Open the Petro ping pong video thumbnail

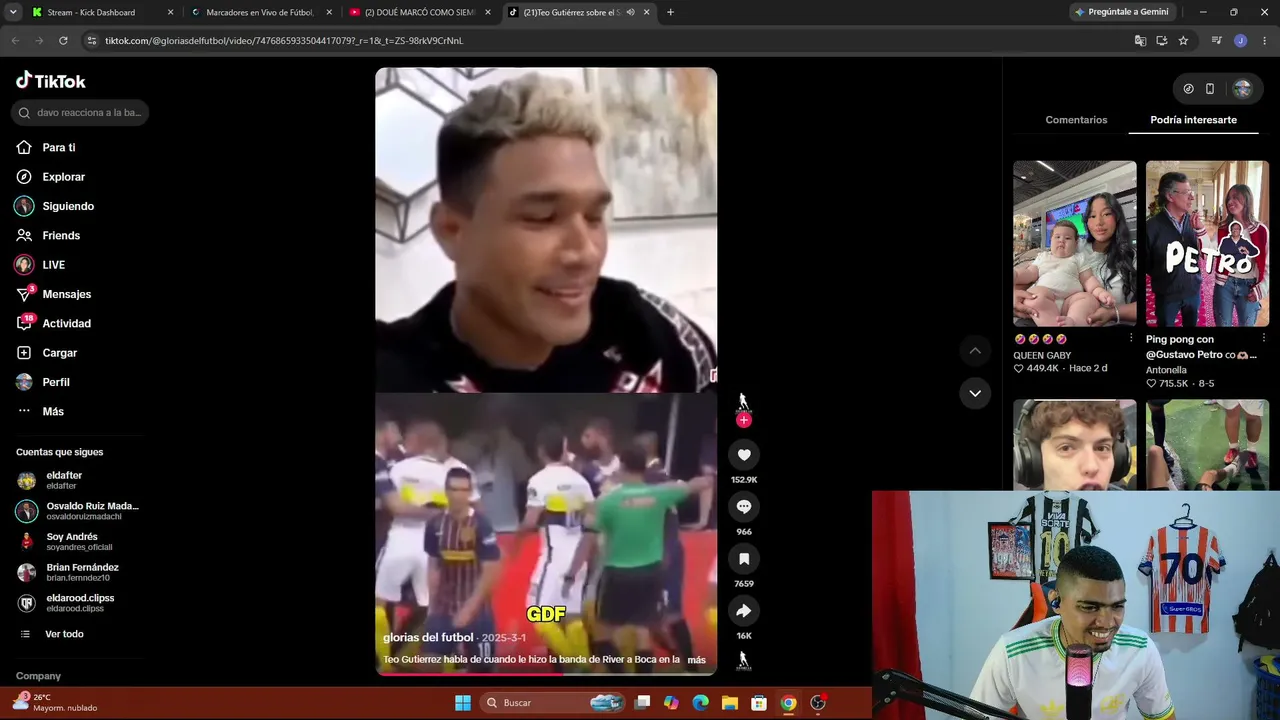[1207, 244]
